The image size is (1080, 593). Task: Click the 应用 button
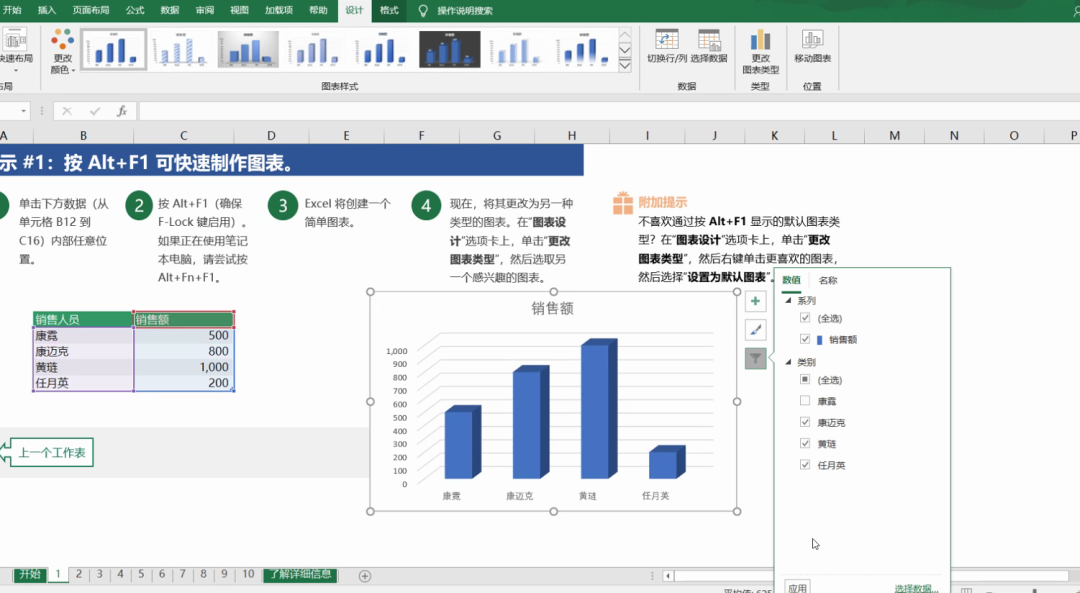click(x=797, y=587)
